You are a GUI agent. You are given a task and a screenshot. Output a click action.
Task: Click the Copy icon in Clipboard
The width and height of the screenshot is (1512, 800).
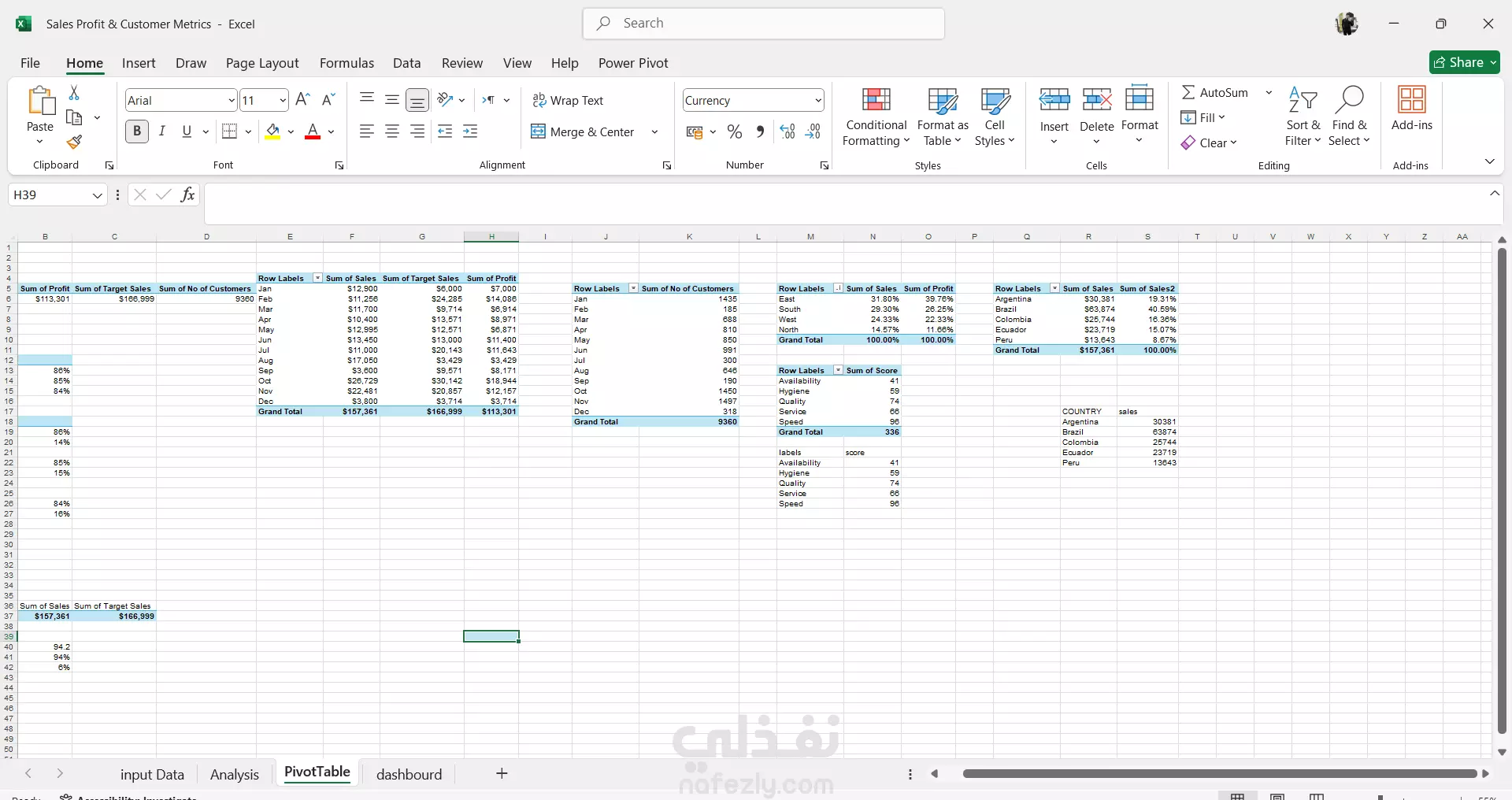(x=74, y=117)
